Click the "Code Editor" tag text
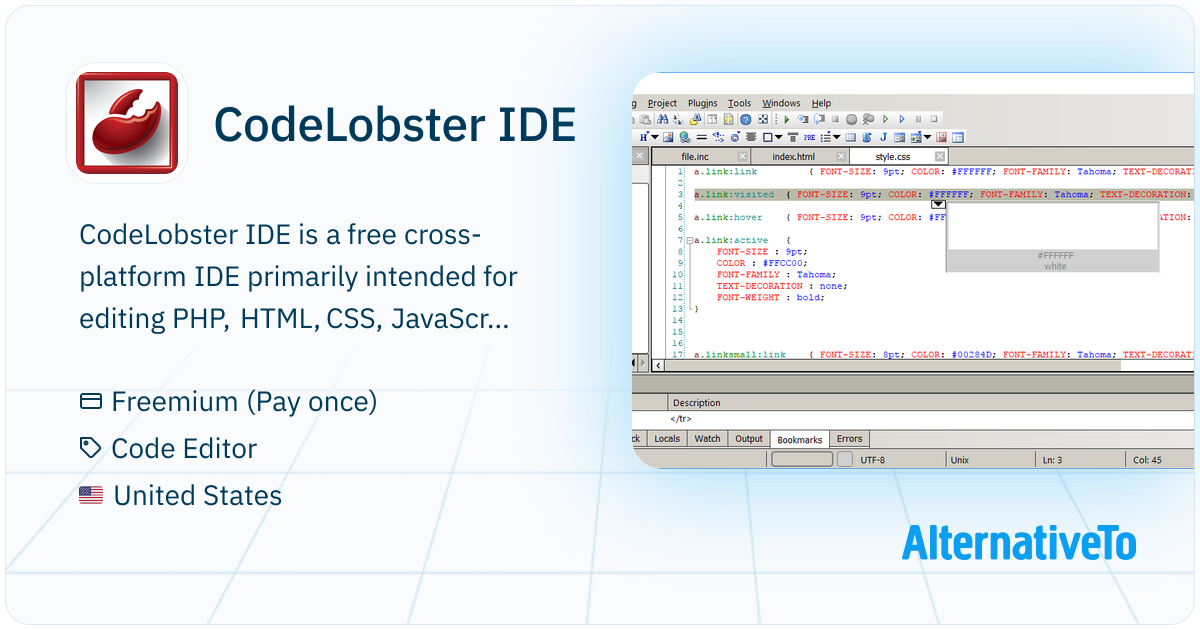Image resolution: width=1200 pixels, height=630 pixels. 184,449
